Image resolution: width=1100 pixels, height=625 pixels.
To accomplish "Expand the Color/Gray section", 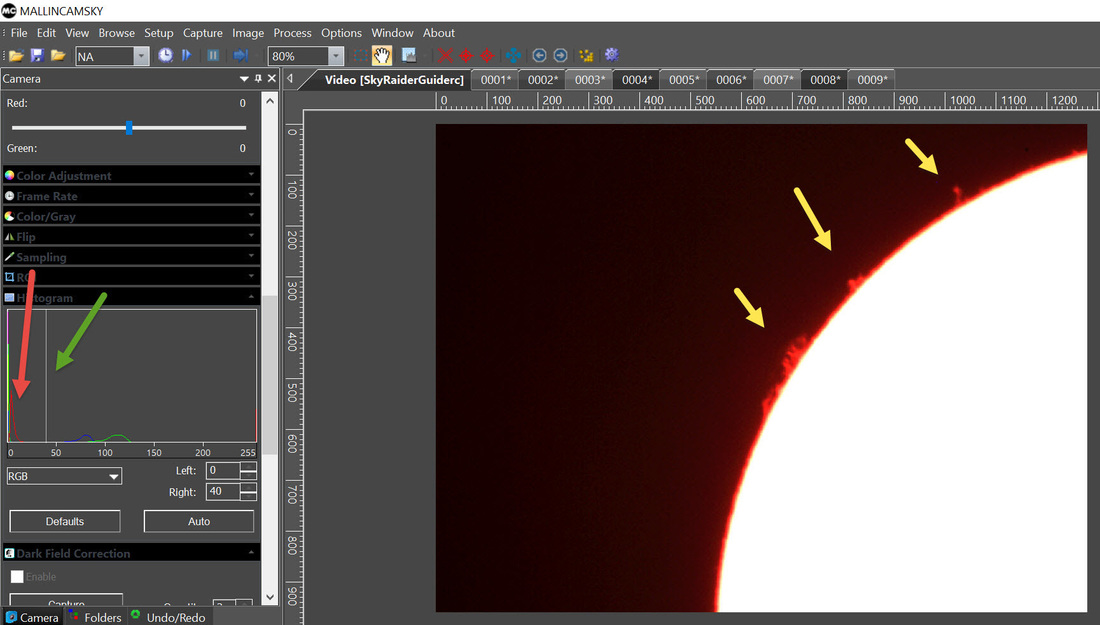I will pos(131,216).
